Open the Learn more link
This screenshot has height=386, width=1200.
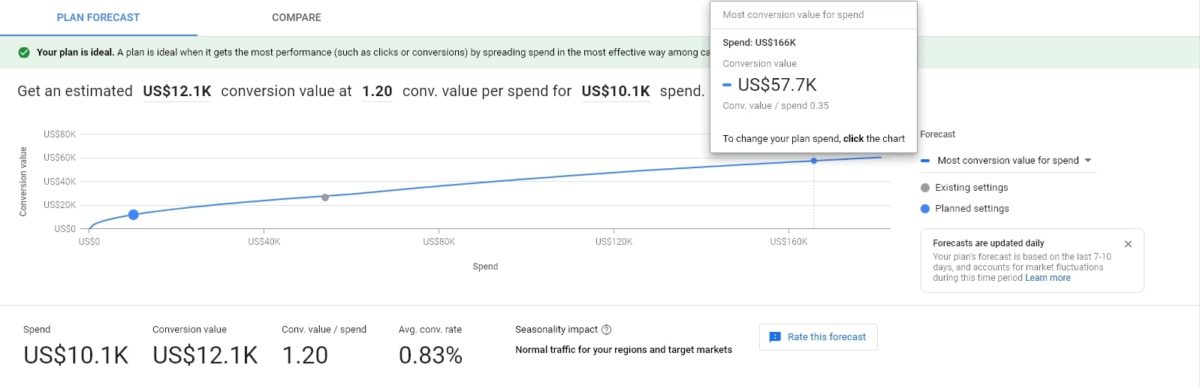click(x=1047, y=278)
